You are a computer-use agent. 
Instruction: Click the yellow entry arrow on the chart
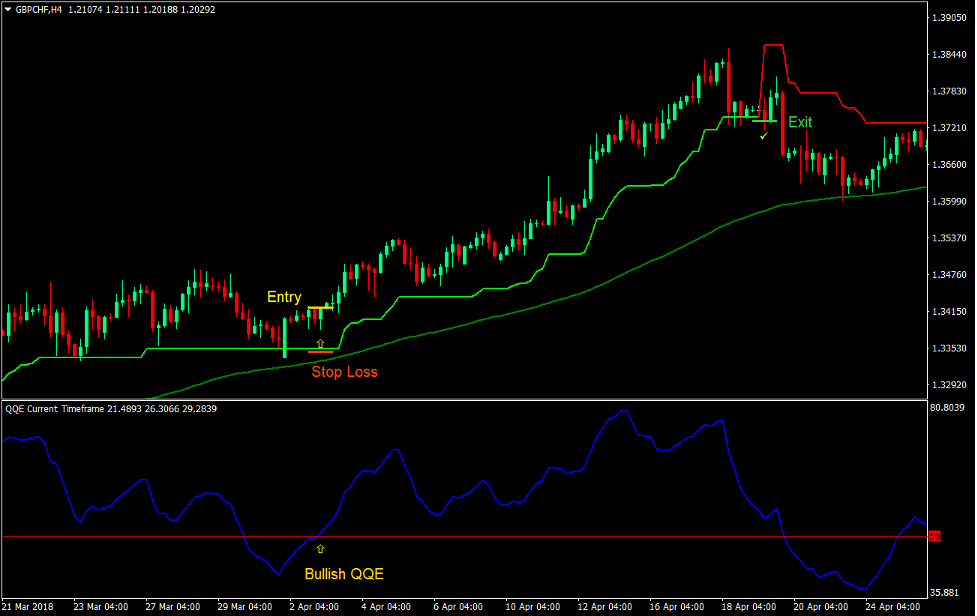coord(320,344)
